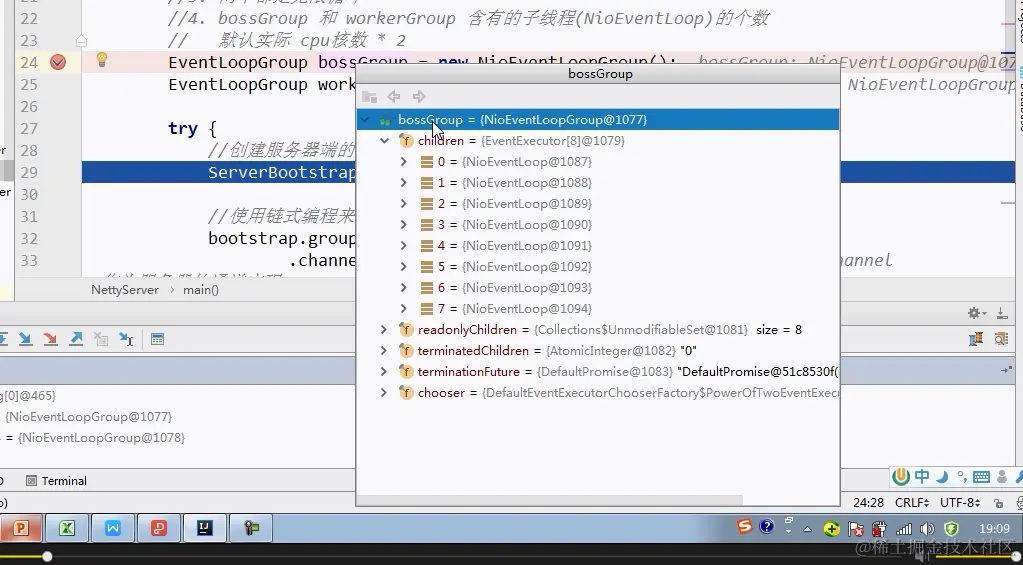Select the readonlyChildren size = 8 row

(x=598, y=329)
